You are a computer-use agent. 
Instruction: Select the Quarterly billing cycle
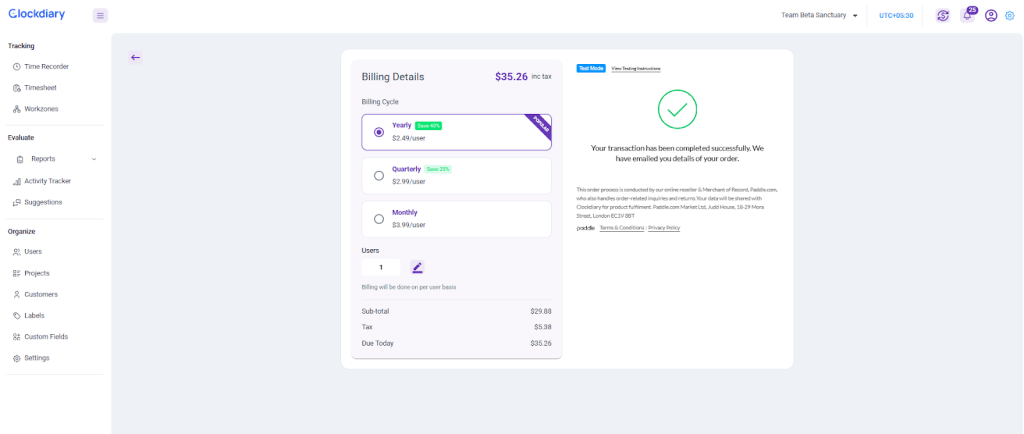379,175
